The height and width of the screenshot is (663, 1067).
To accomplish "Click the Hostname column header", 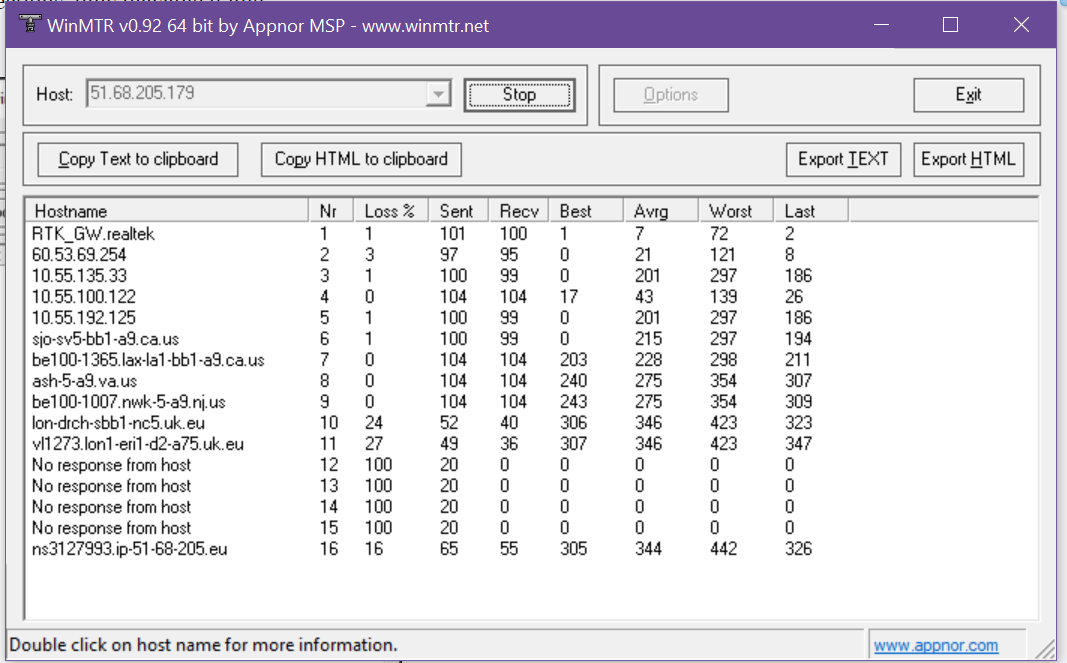I will click(x=166, y=211).
